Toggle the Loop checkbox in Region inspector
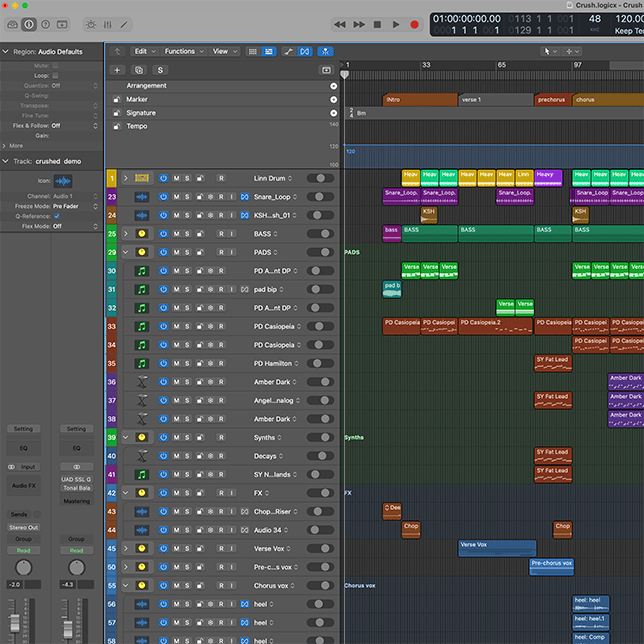This screenshot has width=644, height=644. click(55, 76)
